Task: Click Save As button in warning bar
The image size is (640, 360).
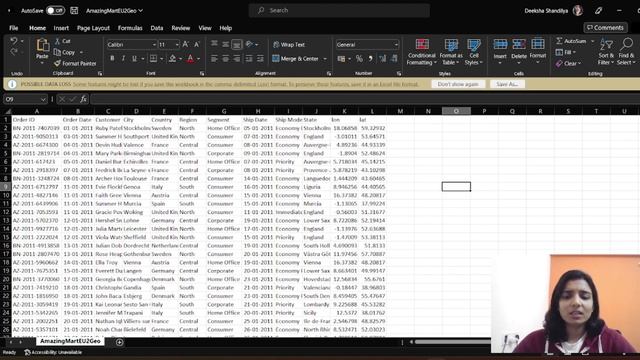Action: click(x=507, y=84)
